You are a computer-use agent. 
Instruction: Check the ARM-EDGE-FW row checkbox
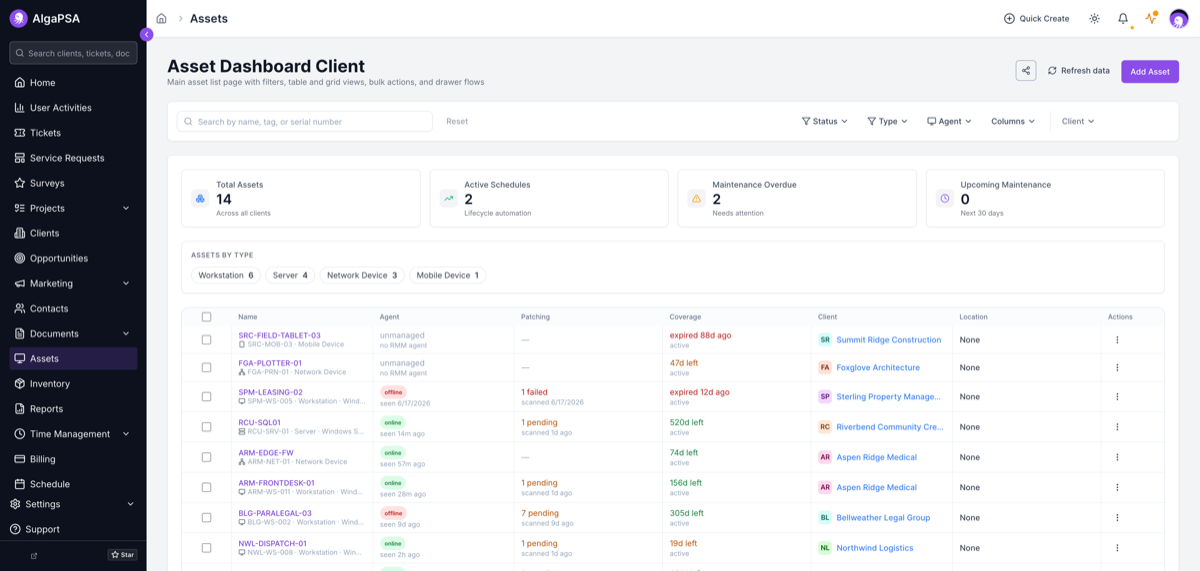tap(207, 457)
